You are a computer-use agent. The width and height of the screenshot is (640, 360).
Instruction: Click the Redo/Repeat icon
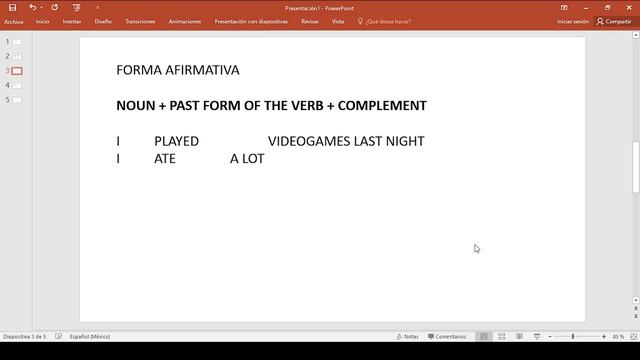(x=55, y=7)
